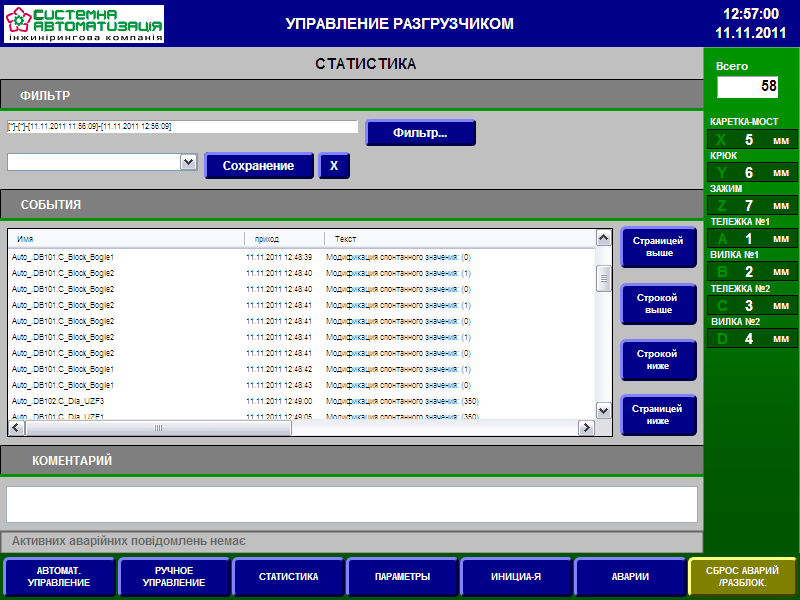Switch to the ПАРАМЕТРЫ tab

(402, 577)
